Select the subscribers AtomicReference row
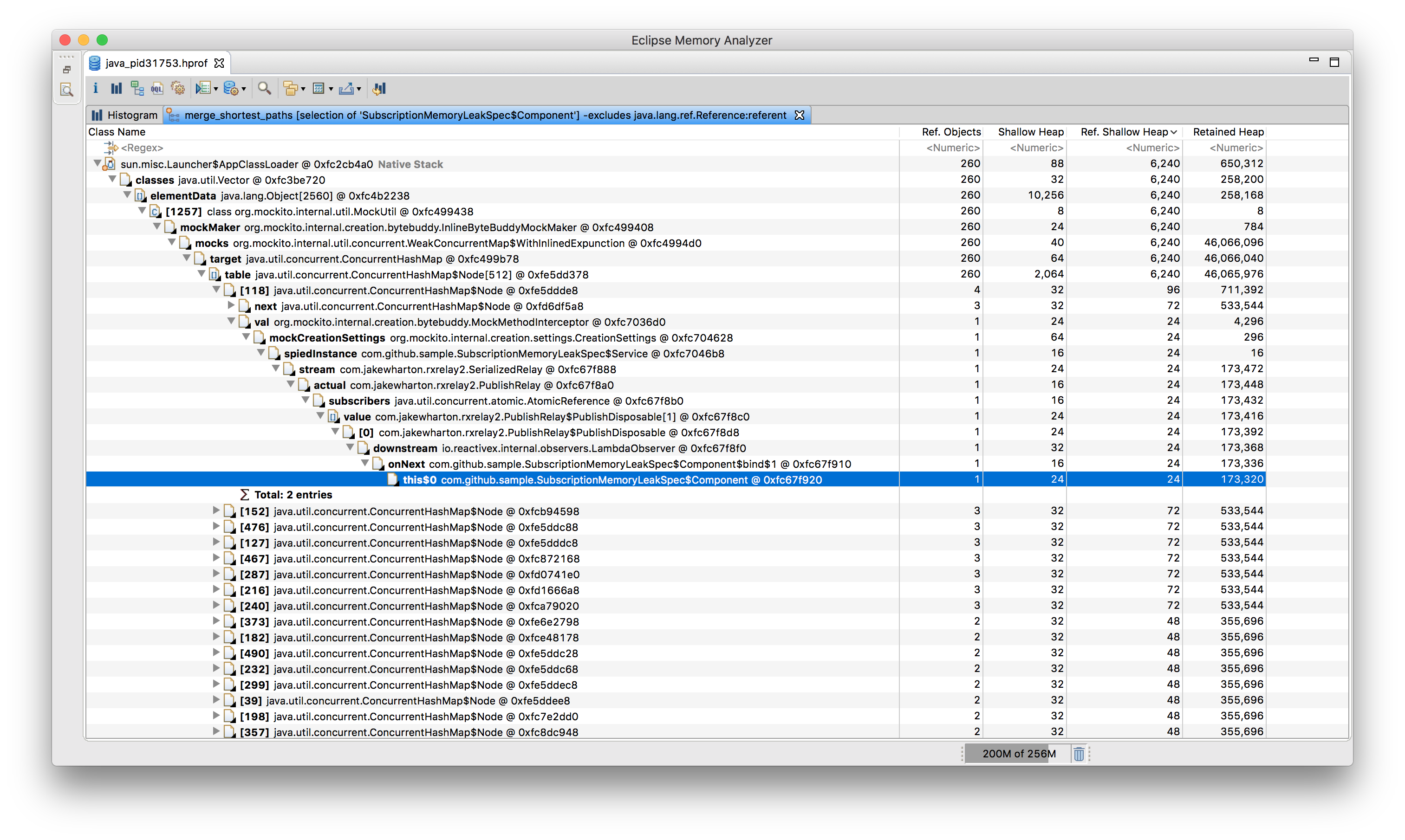1405x840 pixels. pos(675,401)
